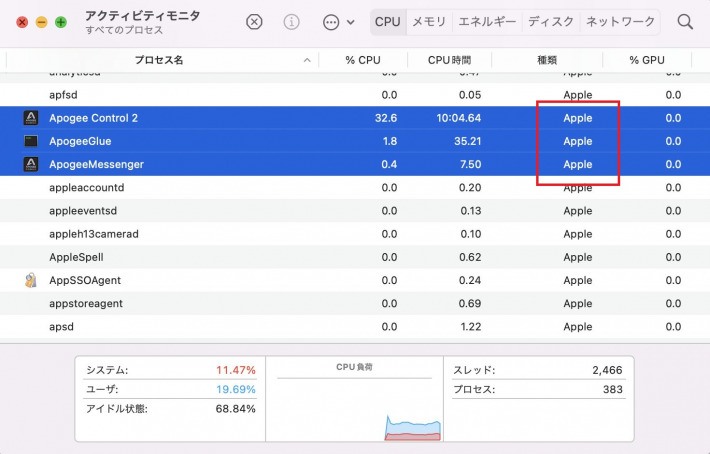Toggle sort order on プロセス名 column header
This screenshot has height=454, width=710.
(x=160, y=60)
